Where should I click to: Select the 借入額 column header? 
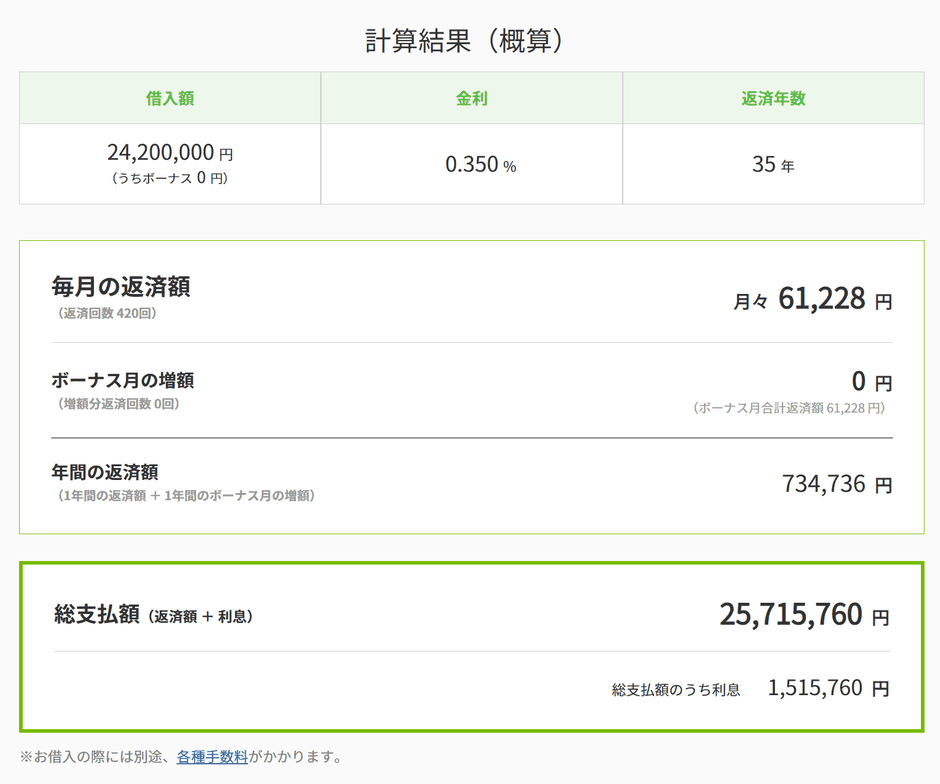tap(170, 98)
